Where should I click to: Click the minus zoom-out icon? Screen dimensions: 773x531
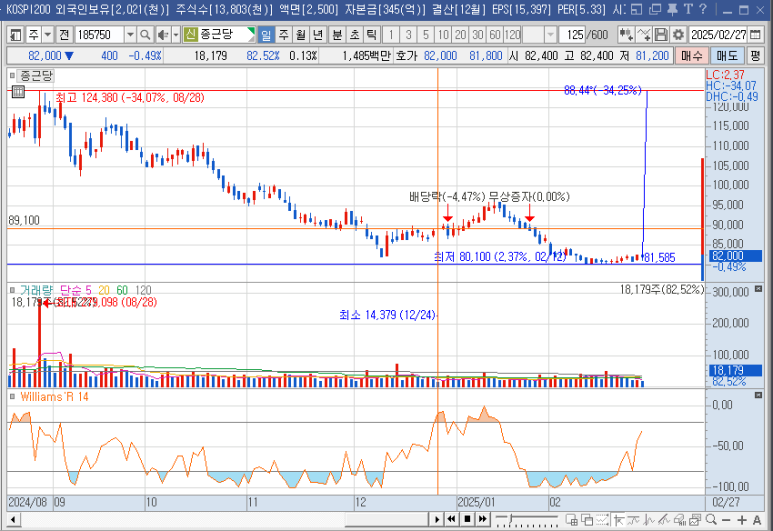pos(726,520)
